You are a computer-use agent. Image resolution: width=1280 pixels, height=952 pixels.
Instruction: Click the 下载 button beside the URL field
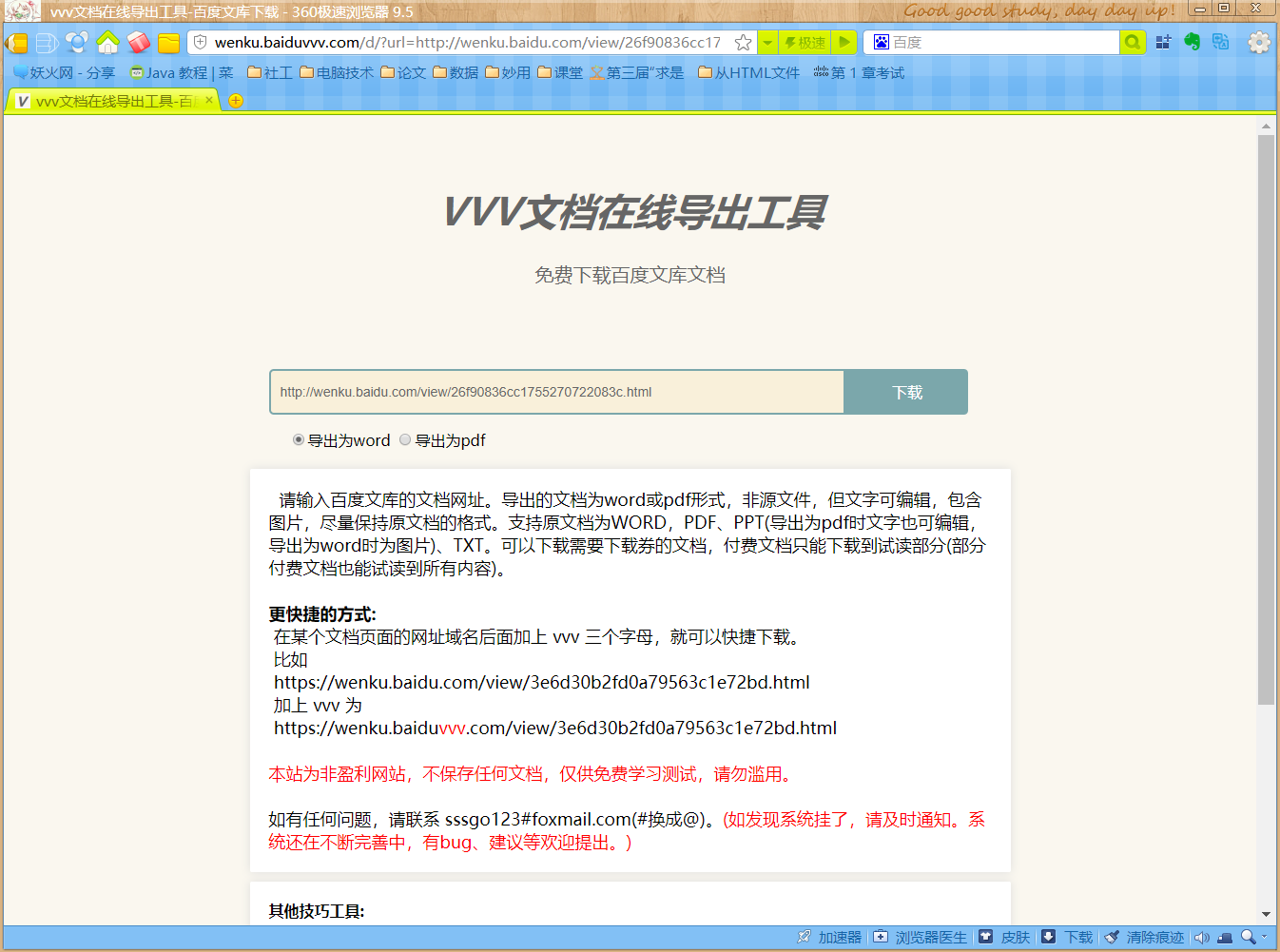(x=906, y=392)
